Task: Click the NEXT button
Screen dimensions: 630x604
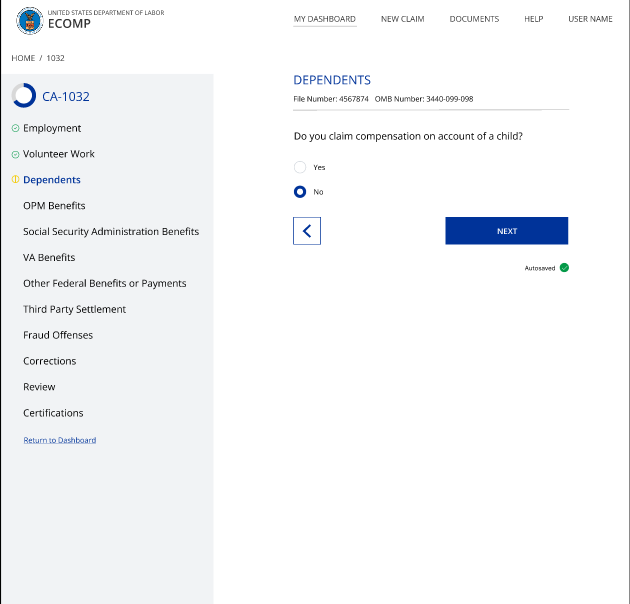Action: [507, 231]
